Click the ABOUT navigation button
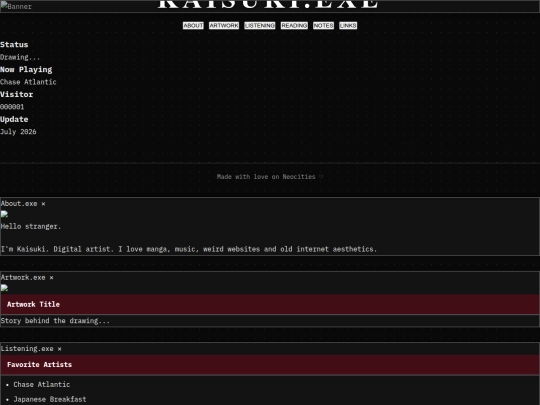The width and height of the screenshot is (540, 405). [x=193, y=25]
